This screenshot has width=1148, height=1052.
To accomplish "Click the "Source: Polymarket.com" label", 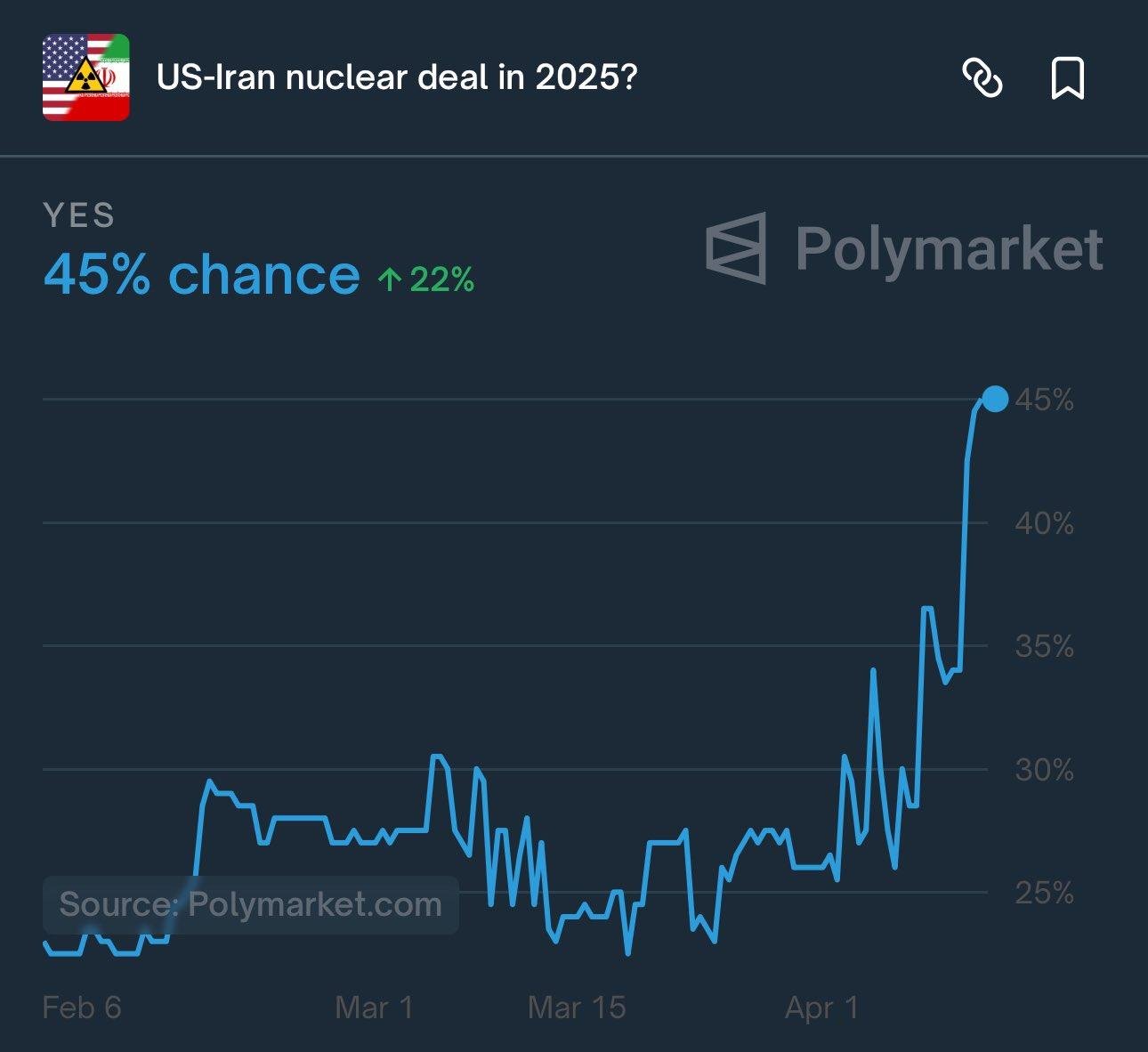I will click(250, 904).
